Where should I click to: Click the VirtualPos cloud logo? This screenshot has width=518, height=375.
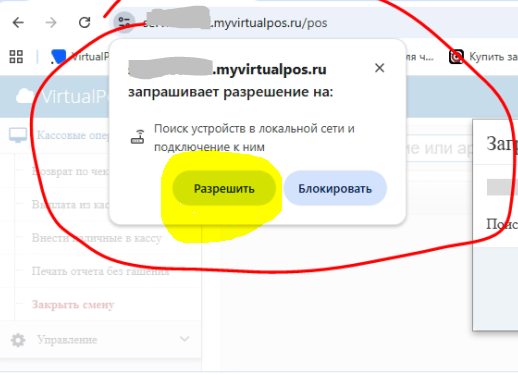pyautogui.click(x=25, y=96)
